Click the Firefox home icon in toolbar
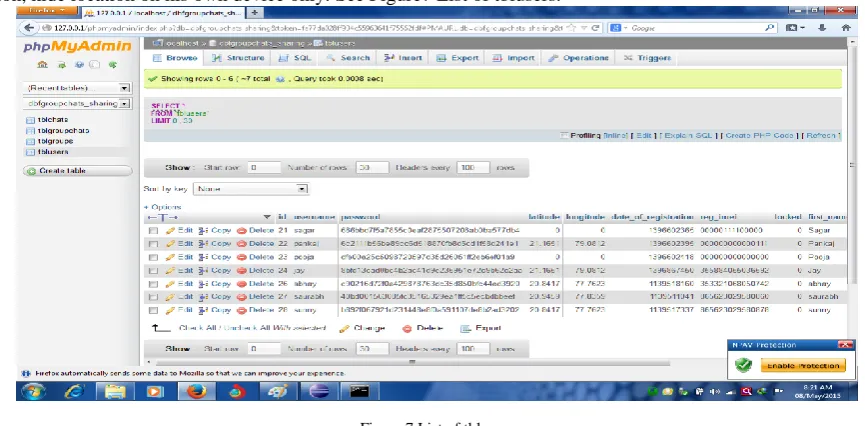Screen dimensions: 865x426 846,28
